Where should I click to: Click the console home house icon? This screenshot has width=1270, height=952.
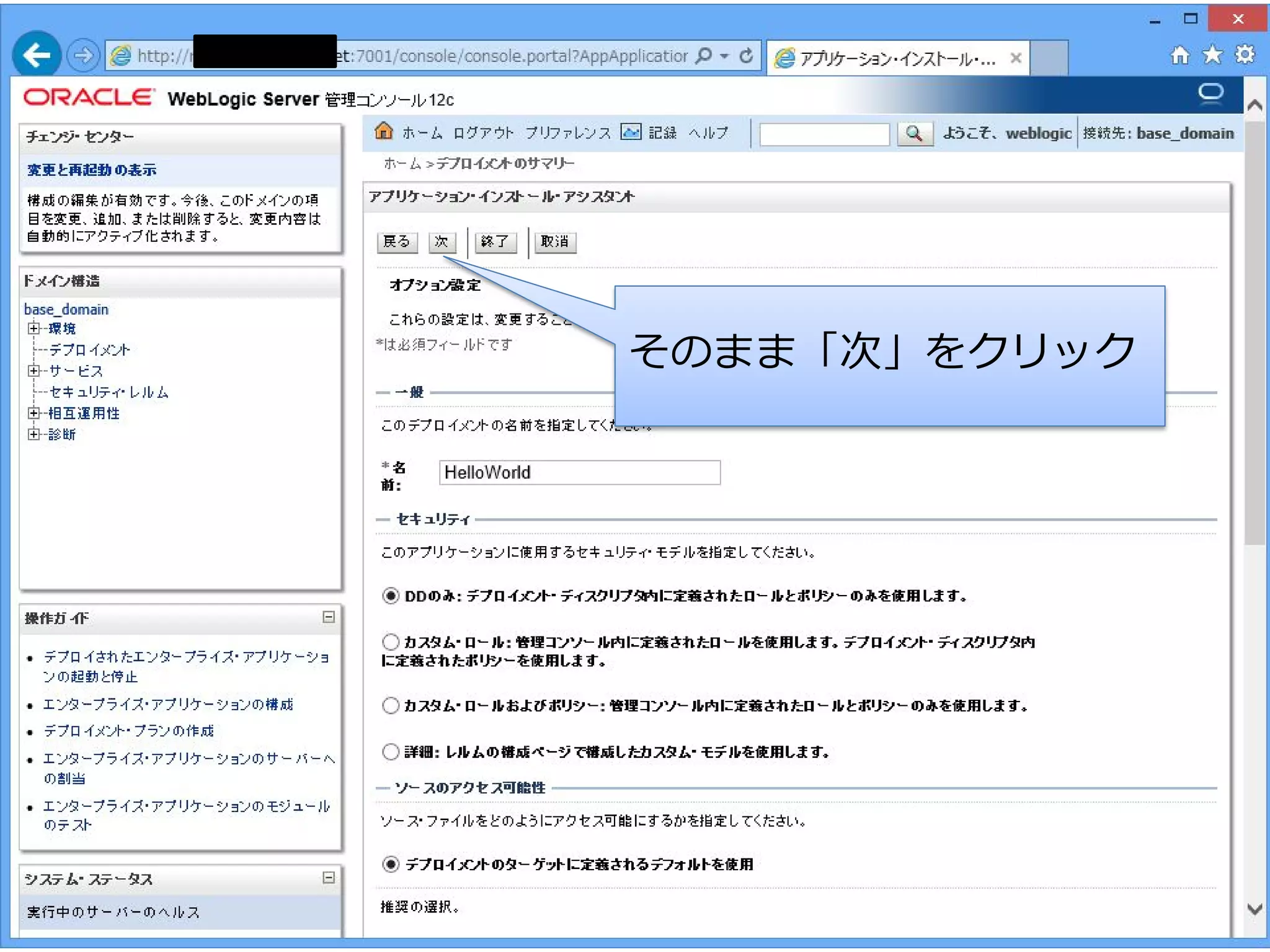[x=384, y=131]
